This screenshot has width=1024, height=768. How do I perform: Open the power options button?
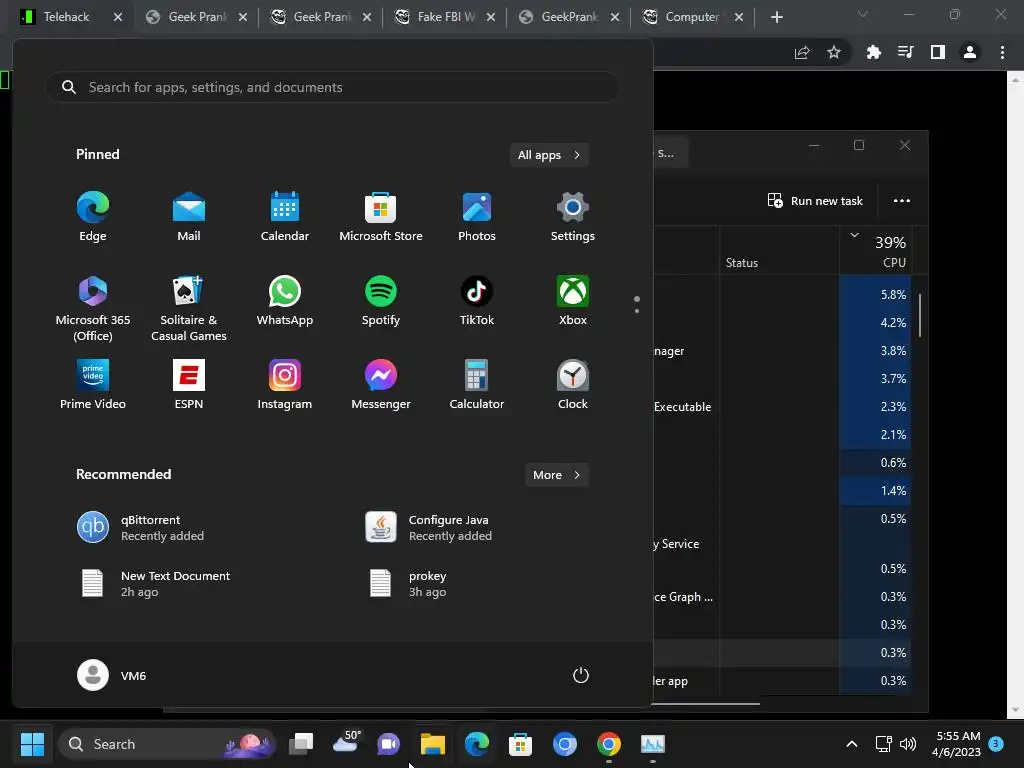pos(581,675)
